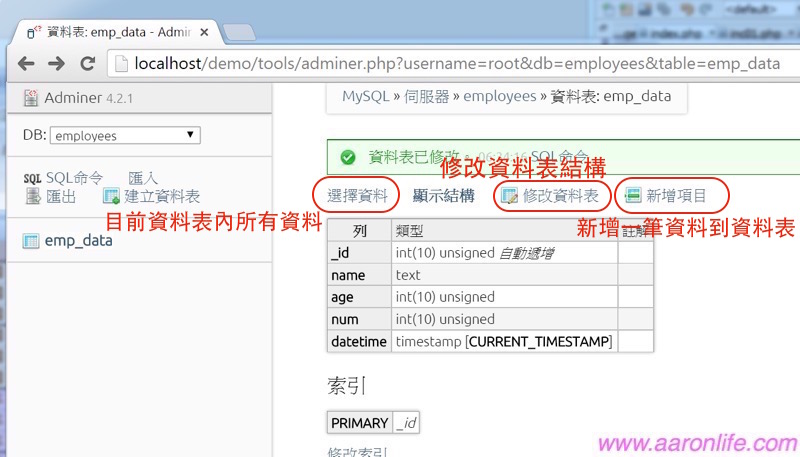This screenshot has width=800, height=457.
Task: Select the 資料表: emp_data browser tab
Action: [118, 32]
